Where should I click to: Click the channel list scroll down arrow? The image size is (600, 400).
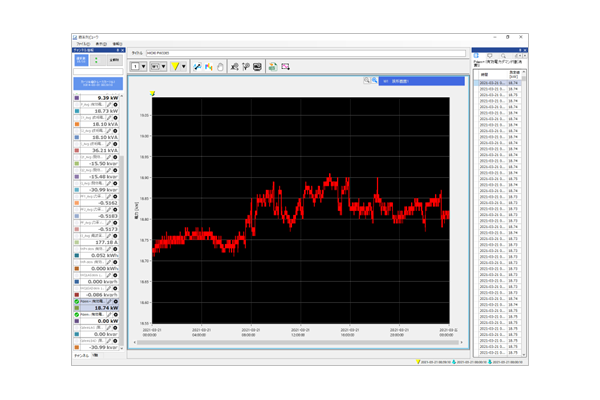pos(122,348)
